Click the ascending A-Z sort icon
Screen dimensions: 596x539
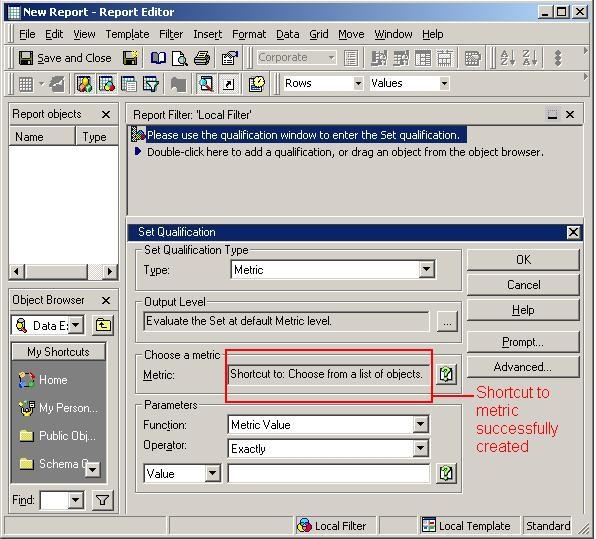click(x=508, y=58)
